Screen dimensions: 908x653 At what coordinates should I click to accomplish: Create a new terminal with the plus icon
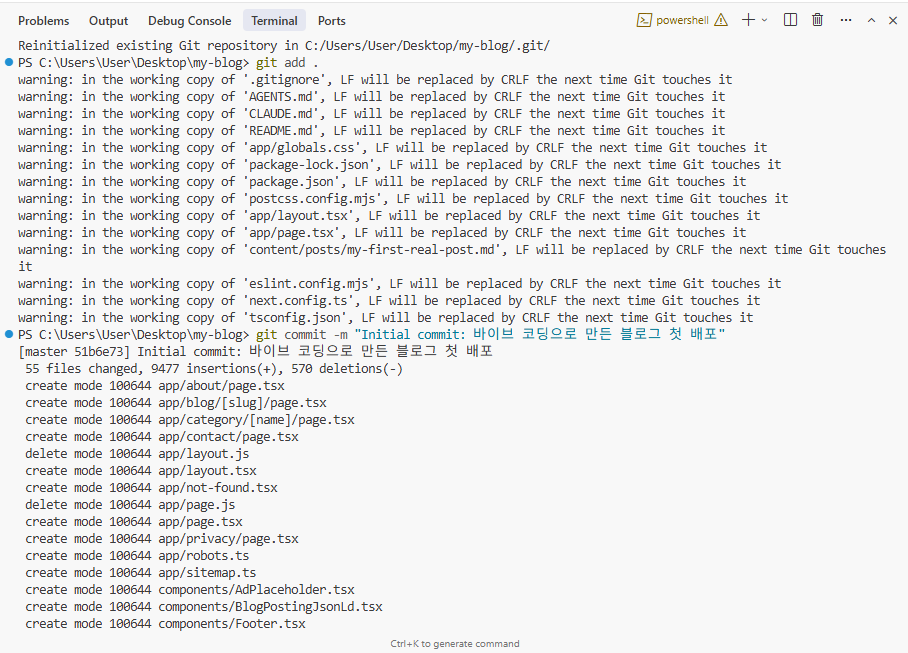[748, 20]
